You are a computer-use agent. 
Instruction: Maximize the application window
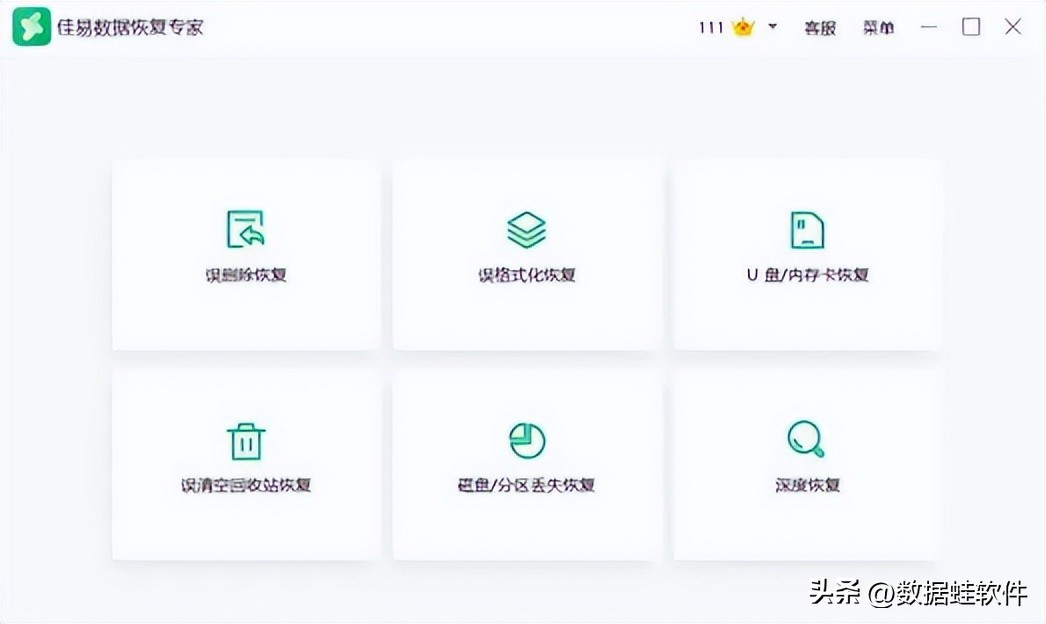tap(971, 27)
